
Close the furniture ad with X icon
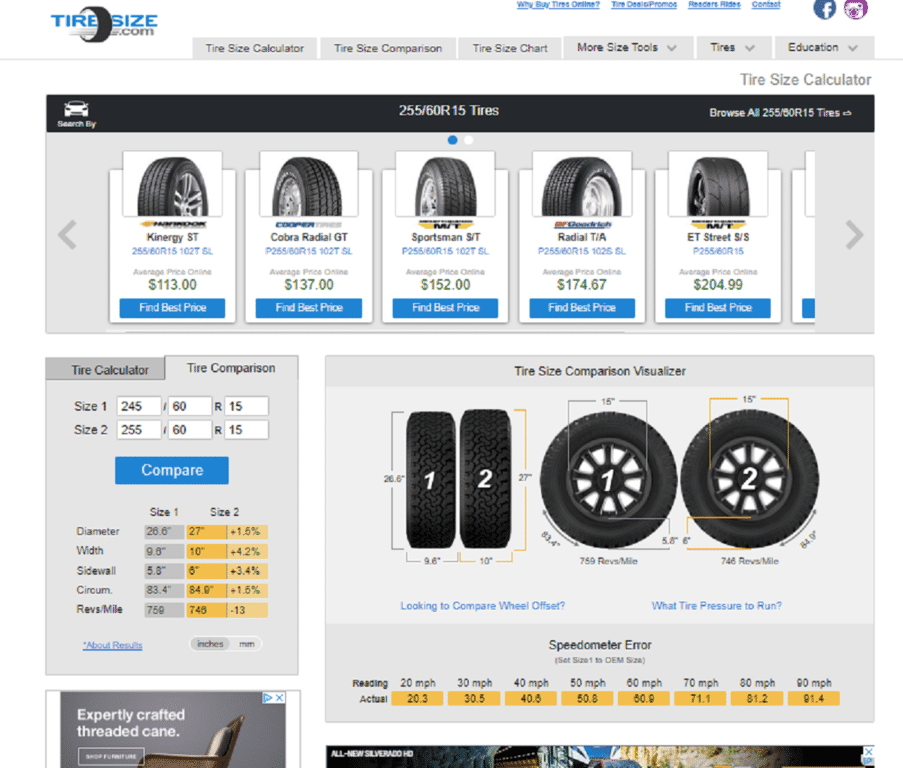click(x=280, y=698)
